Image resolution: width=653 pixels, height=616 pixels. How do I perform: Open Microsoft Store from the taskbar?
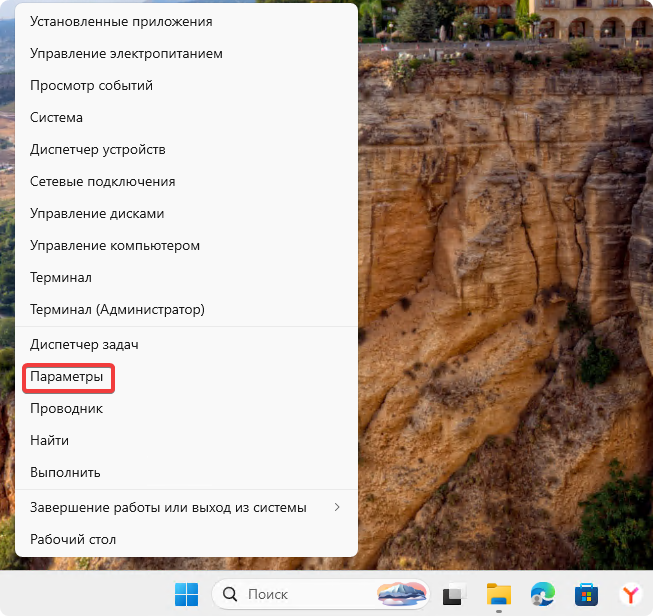[585, 594]
